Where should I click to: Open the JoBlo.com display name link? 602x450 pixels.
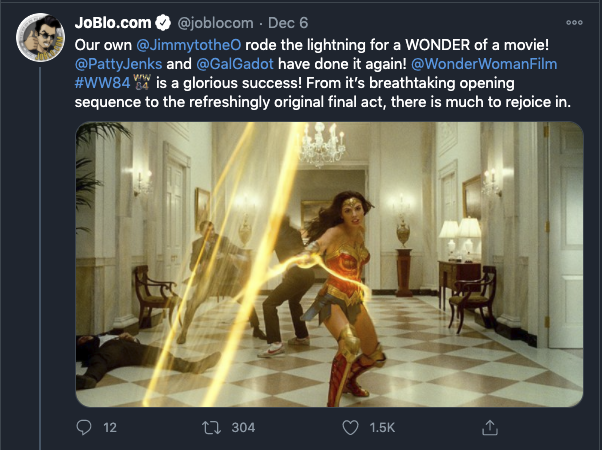coord(113,23)
